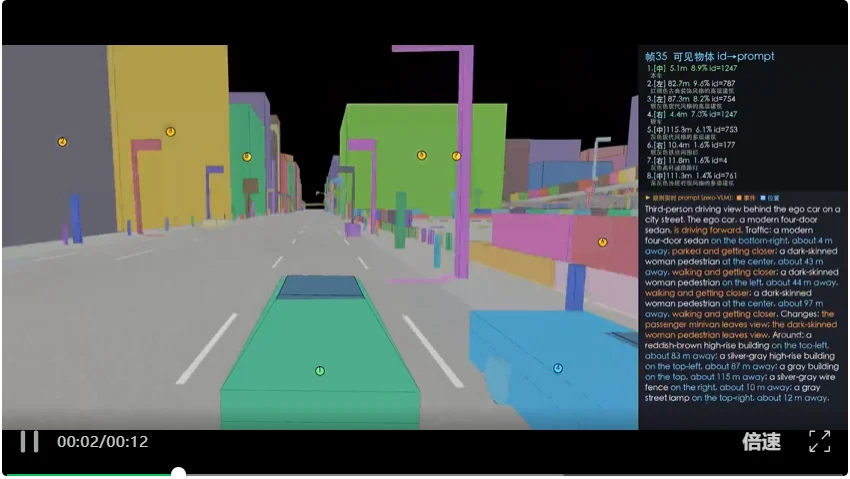
Task: Click the orange triangle before 'prompt (zero-VLM)'
Action: pos(647,198)
